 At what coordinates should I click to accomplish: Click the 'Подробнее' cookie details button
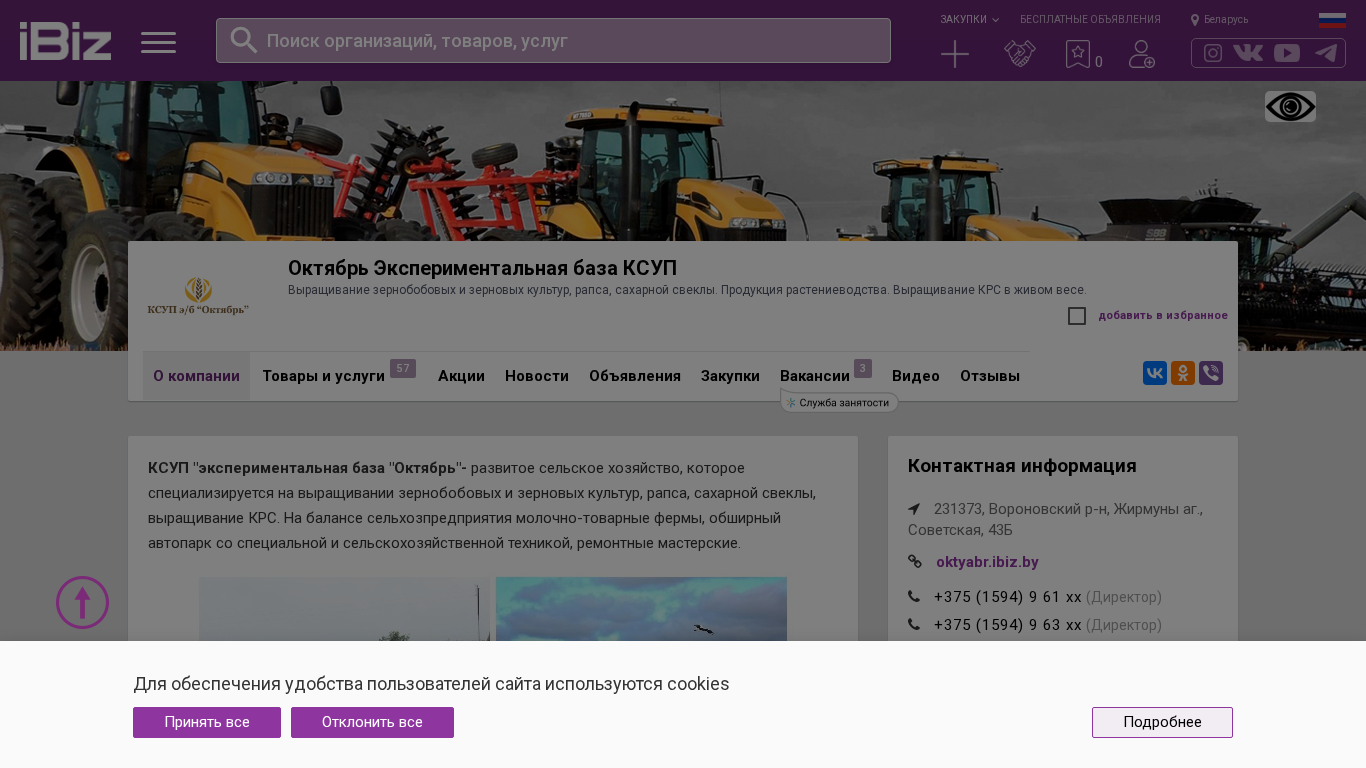(x=1162, y=722)
